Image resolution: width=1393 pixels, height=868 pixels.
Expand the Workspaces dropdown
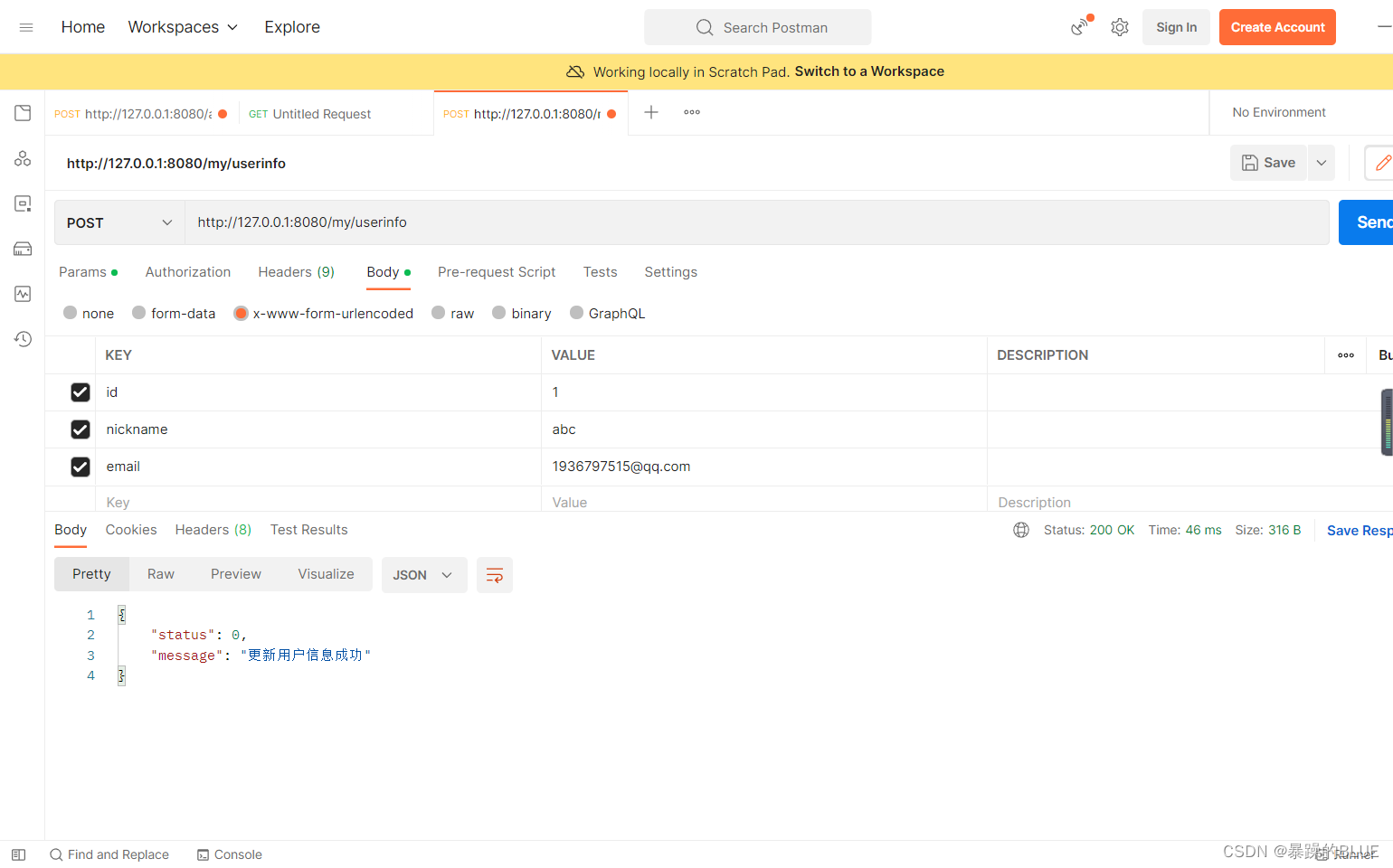click(x=183, y=27)
